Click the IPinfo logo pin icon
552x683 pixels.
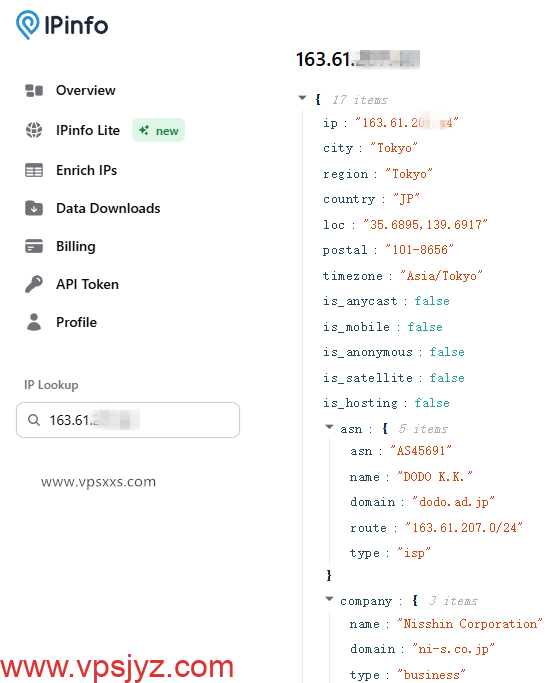27,25
